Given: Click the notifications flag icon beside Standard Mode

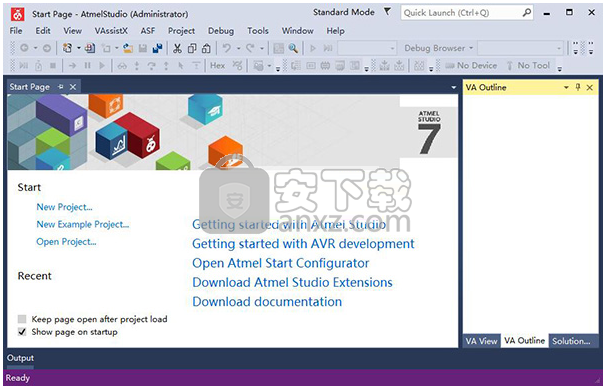Looking at the screenshot, I should pyautogui.click(x=387, y=12).
